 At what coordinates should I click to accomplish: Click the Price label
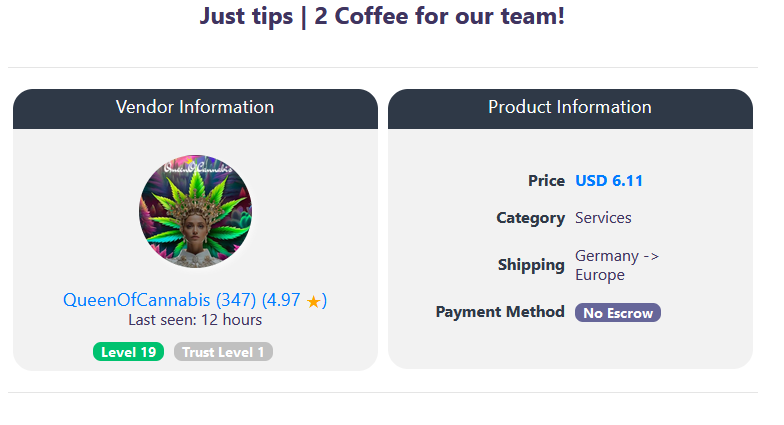pyautogui.click(x=546, y=181)
